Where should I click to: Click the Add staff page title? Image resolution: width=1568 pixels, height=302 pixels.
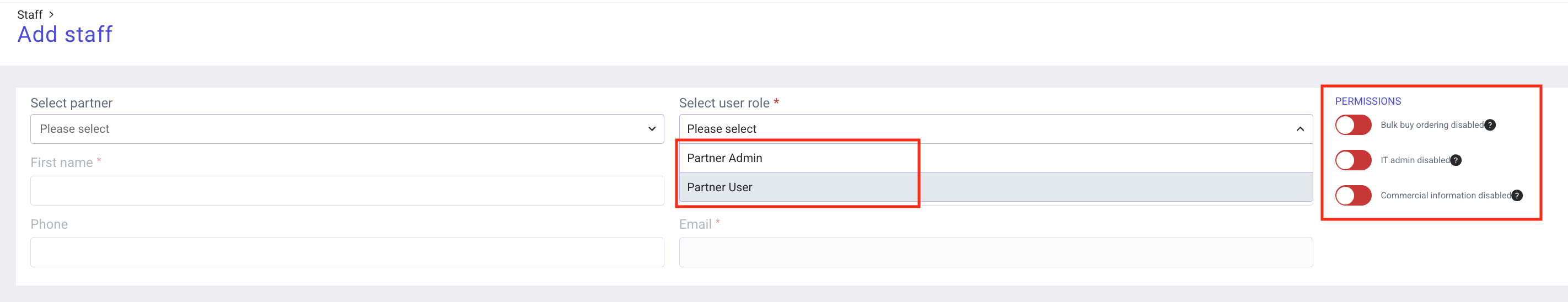[x=65, y=35]
